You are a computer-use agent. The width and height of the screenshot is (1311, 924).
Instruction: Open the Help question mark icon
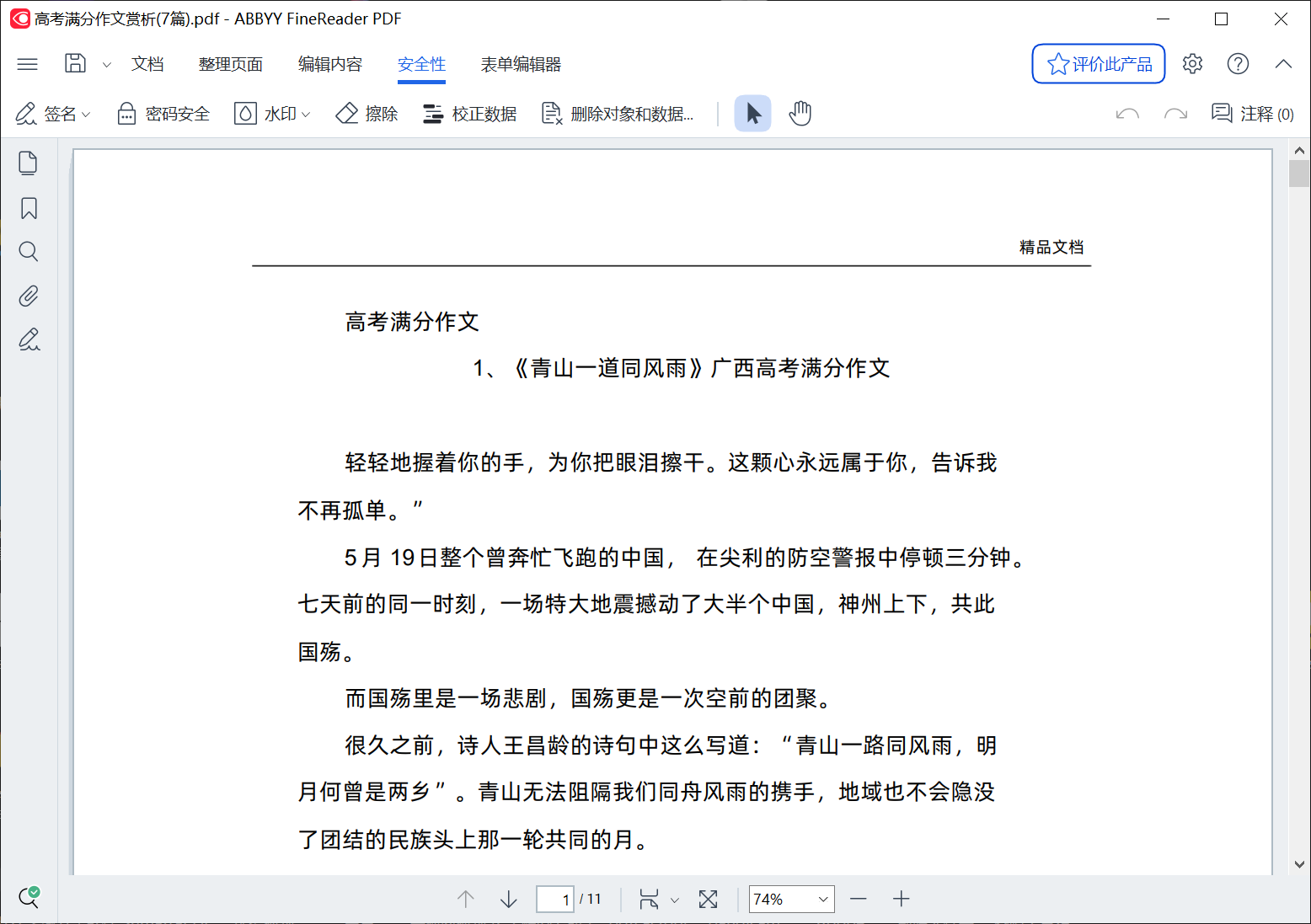click(x=1238, y=64)
